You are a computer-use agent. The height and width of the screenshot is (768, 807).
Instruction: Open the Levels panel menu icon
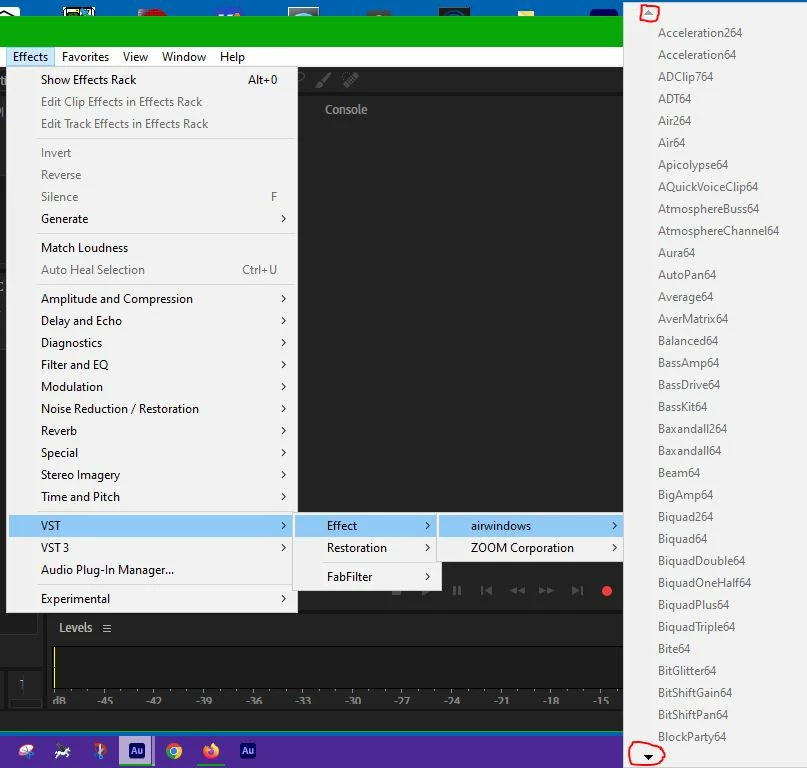tap(107, 628)
